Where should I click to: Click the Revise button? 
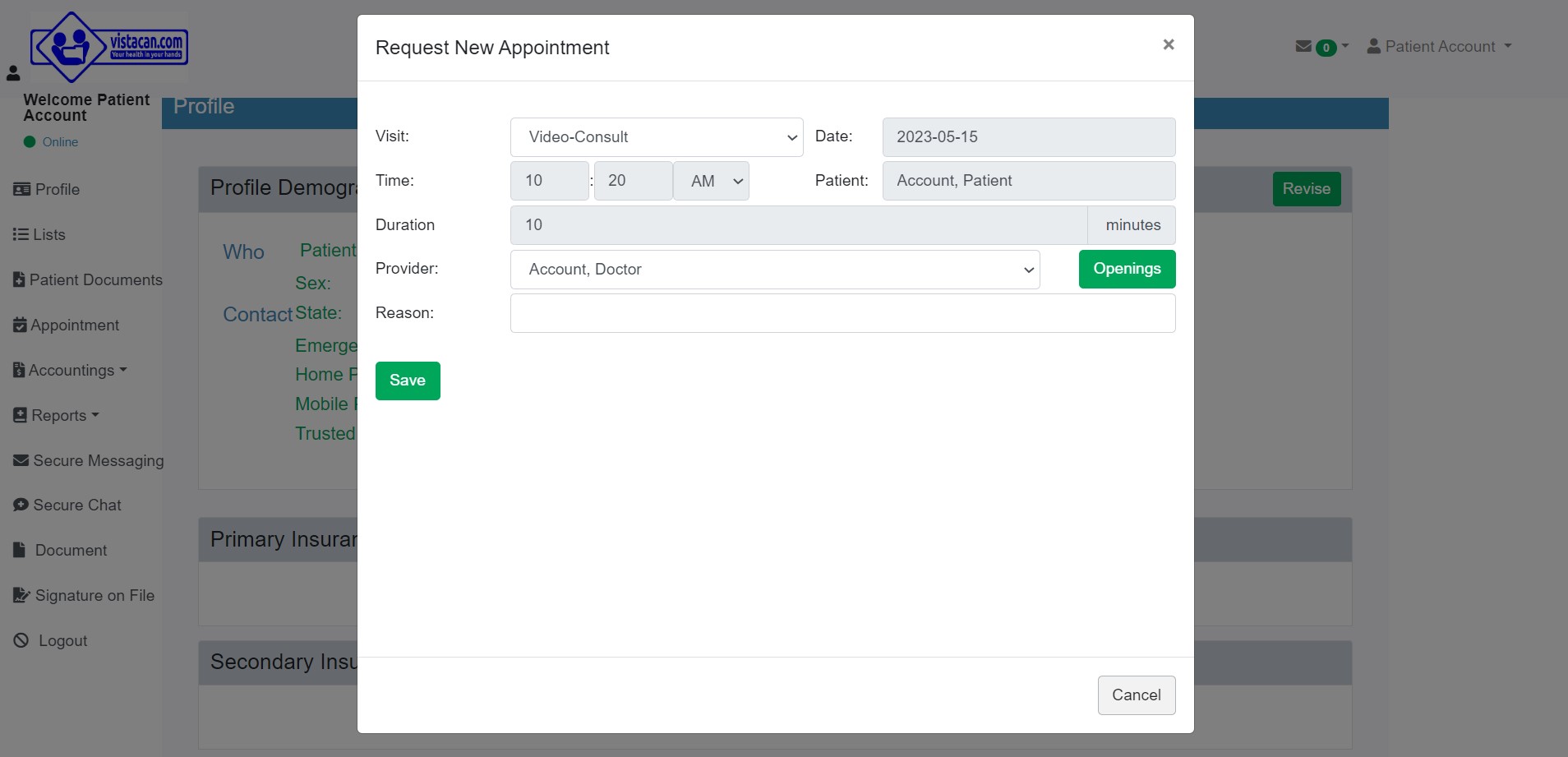point(1307,189)
